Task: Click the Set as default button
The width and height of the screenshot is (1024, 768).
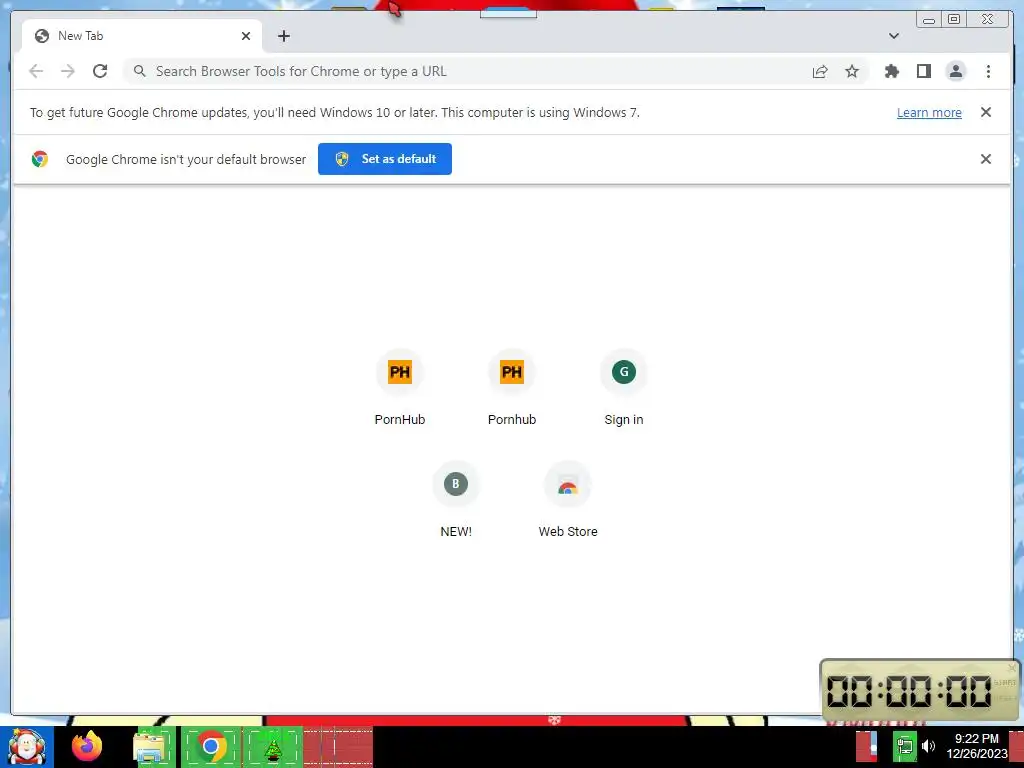Action: click(x=385, y=159)
